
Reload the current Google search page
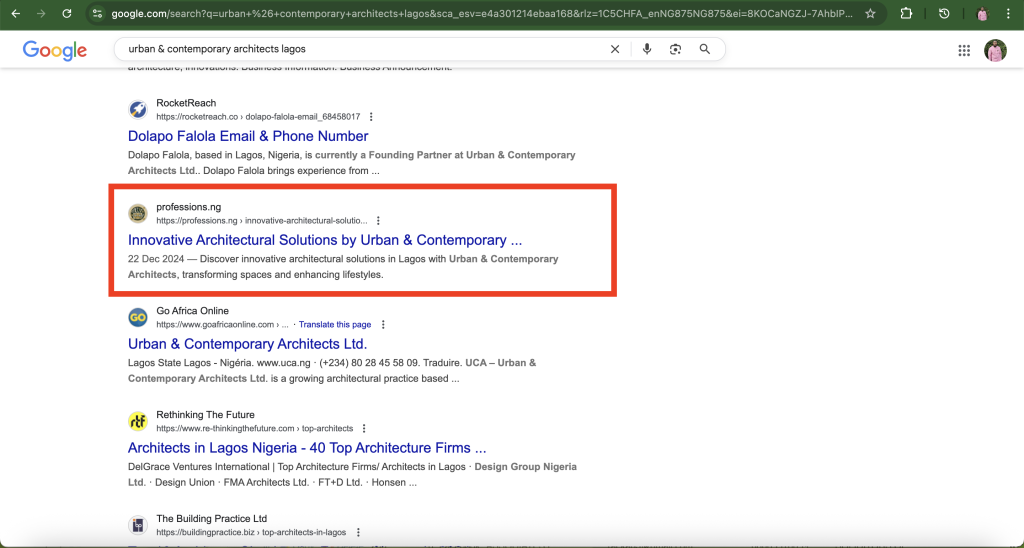click(67, 13)
